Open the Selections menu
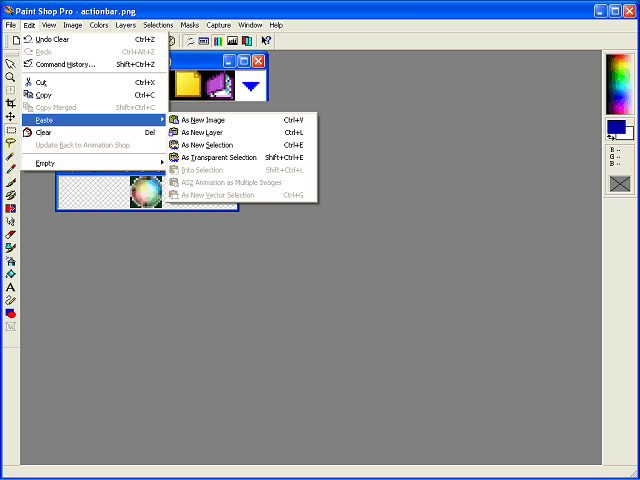640x480 pixels. [158, 25]
